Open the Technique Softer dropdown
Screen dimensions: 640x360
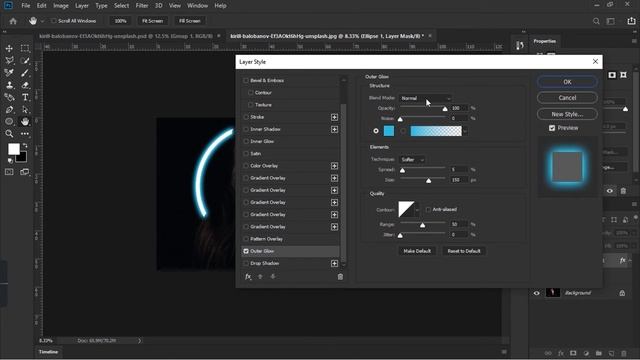coord(412,160)
